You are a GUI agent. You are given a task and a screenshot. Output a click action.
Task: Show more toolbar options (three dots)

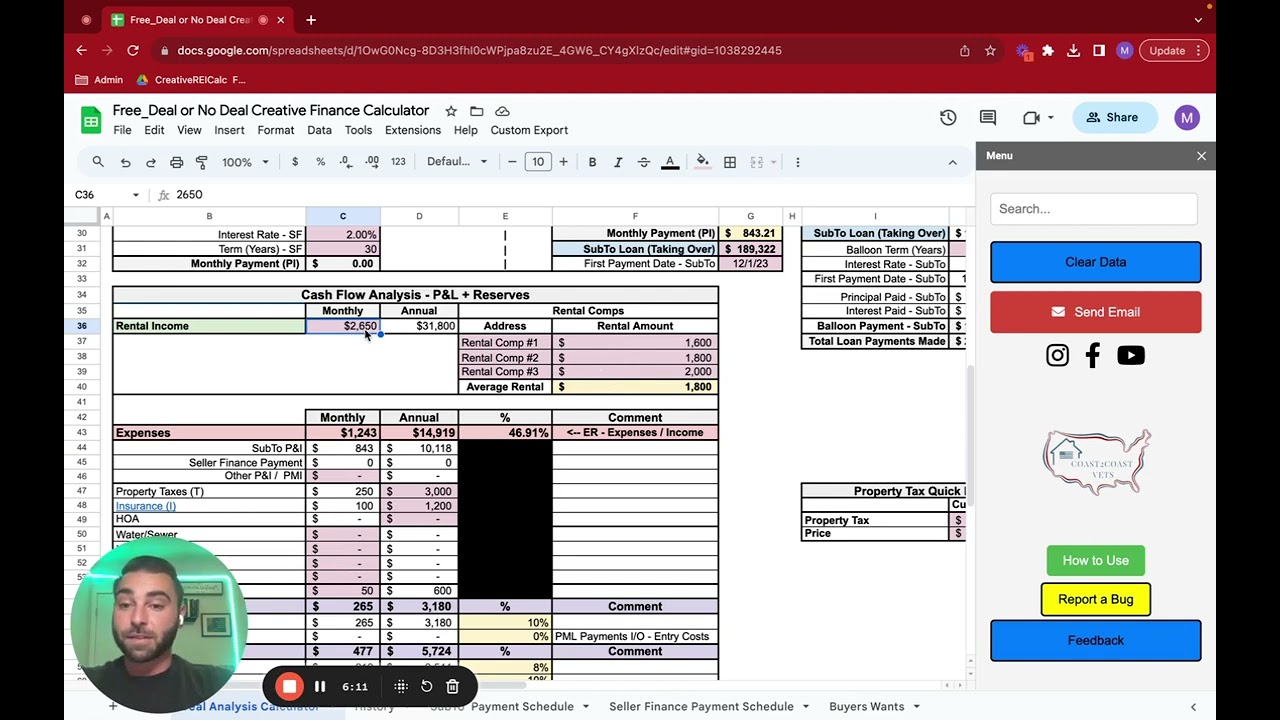[797, 162]
